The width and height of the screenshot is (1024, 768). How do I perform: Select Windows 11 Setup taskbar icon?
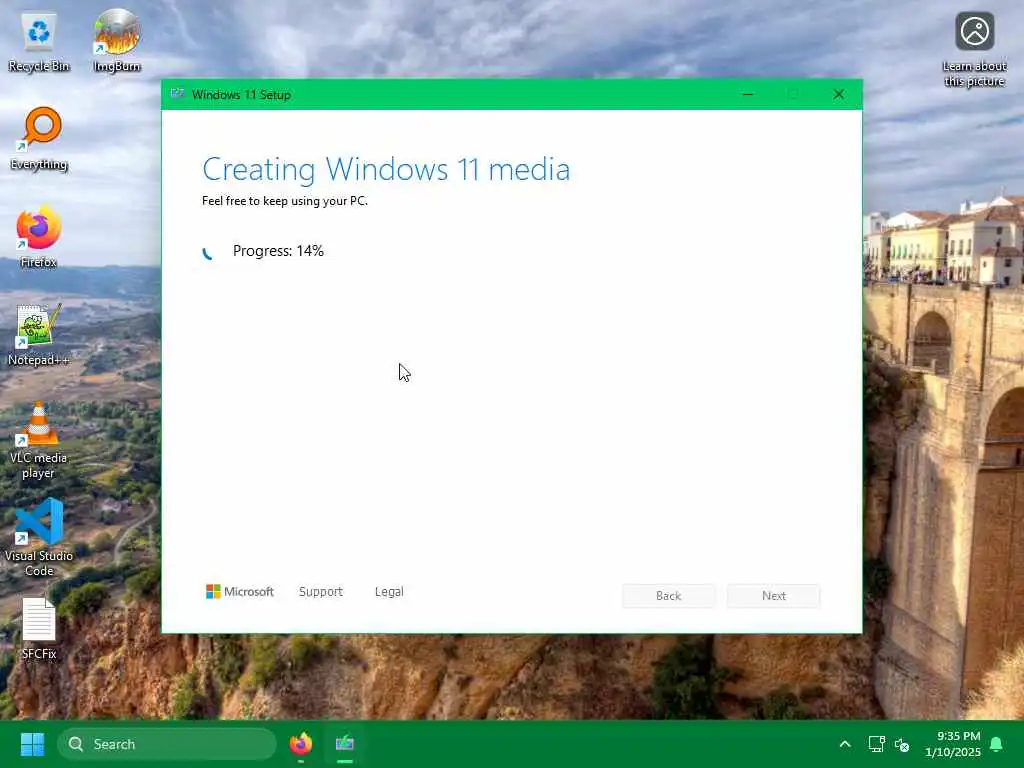(345, 744)
